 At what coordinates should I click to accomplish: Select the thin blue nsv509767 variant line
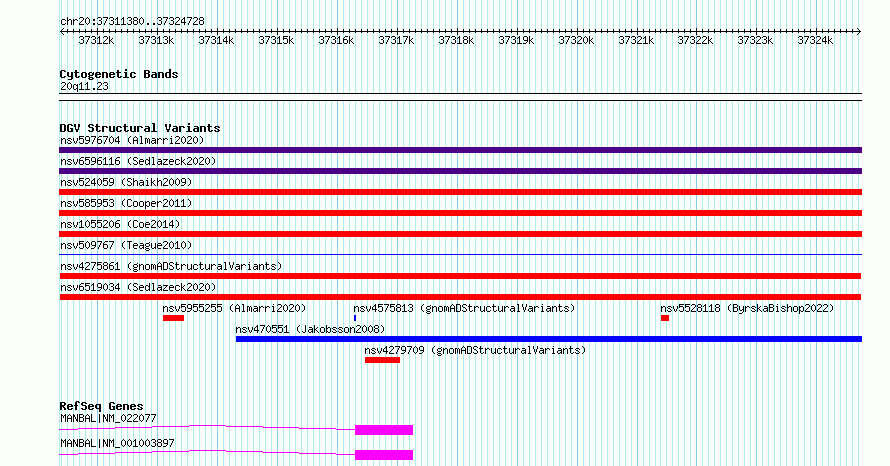click(x=460, y=255)
